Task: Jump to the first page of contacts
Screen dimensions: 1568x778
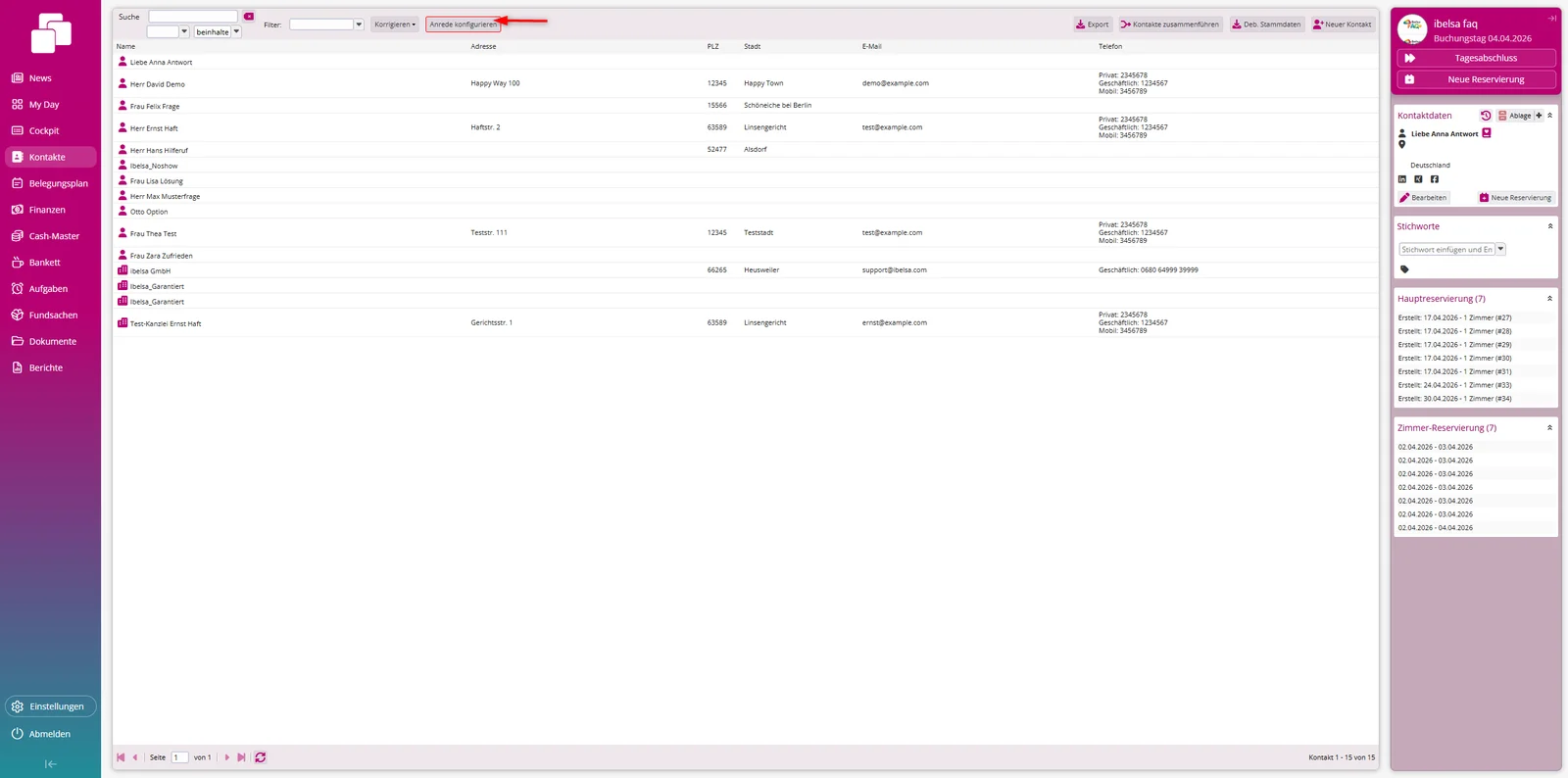Action: [121, 757]
